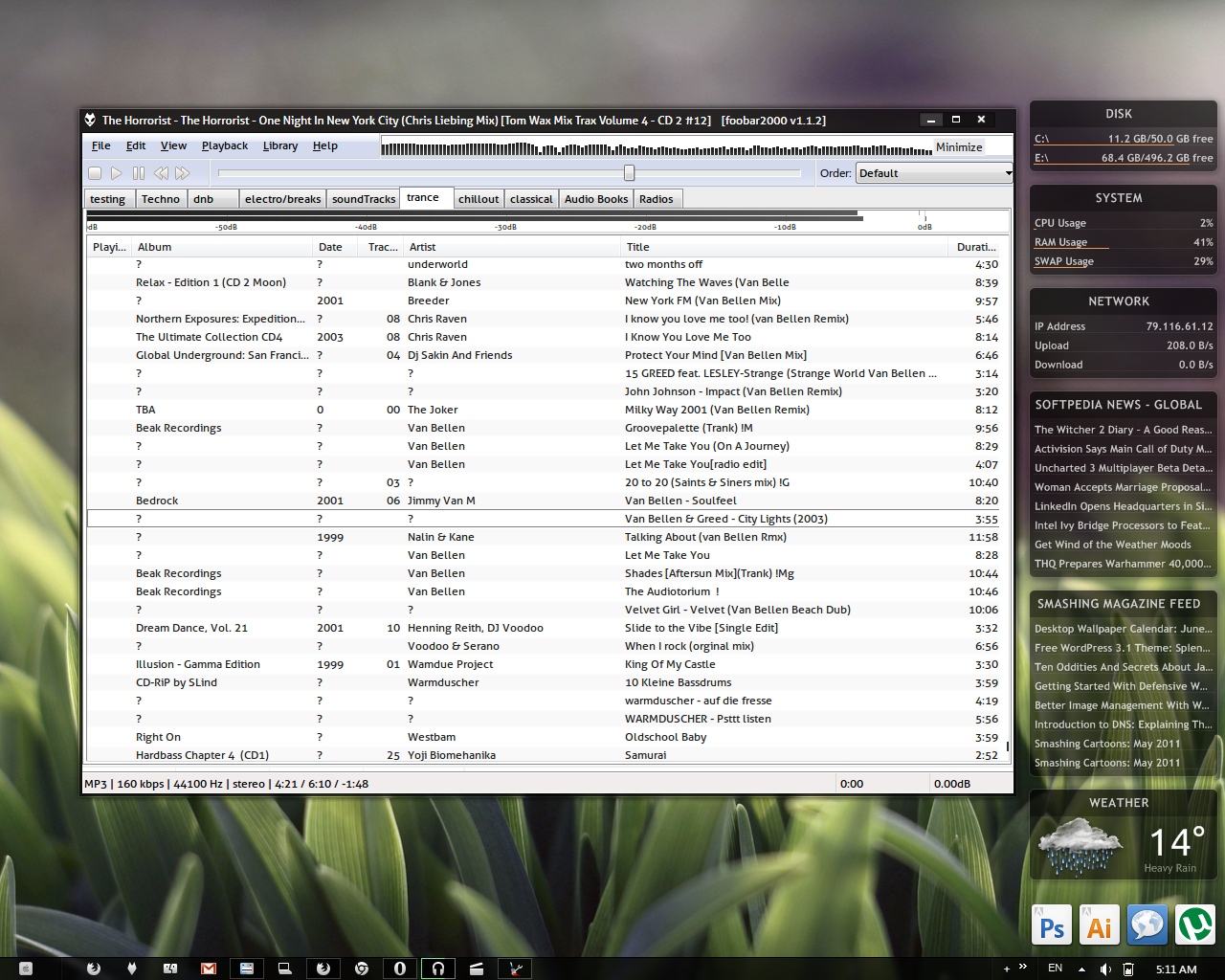The width and height of the screenshot is (1225, 980).
Task: Sort playlist by Title column header
Action: point(785,247)
